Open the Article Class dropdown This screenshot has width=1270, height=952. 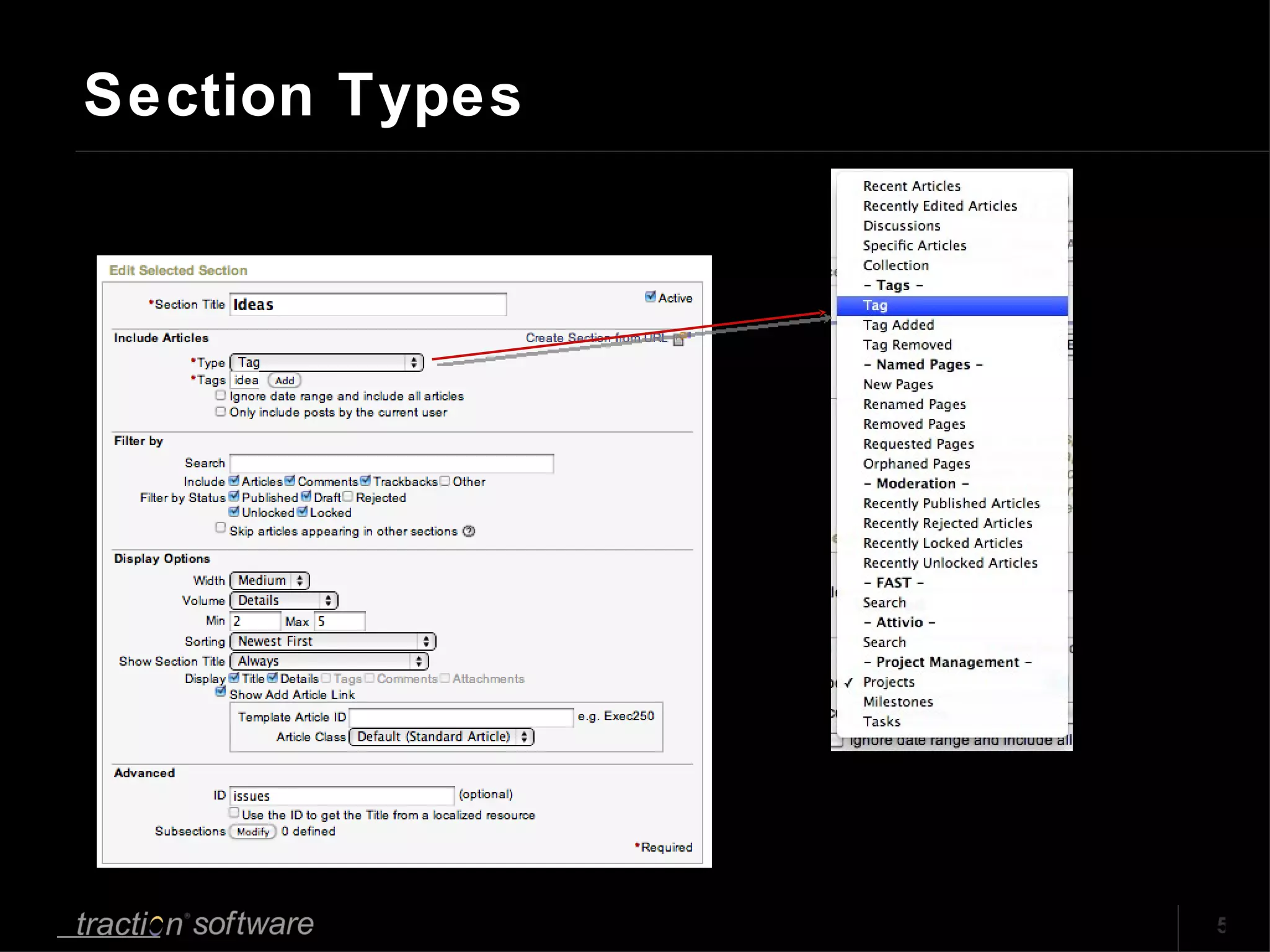pyautogui.click(x=442, y=737)
